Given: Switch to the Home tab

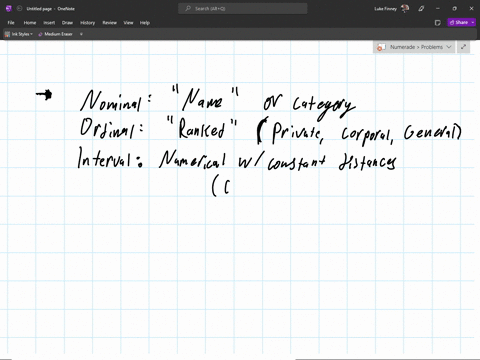Looking at the screenshot, I should [x=30, y=23].
